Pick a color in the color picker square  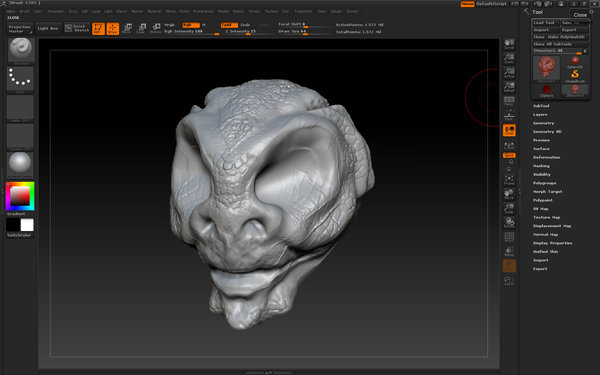[x=20, y=196]
